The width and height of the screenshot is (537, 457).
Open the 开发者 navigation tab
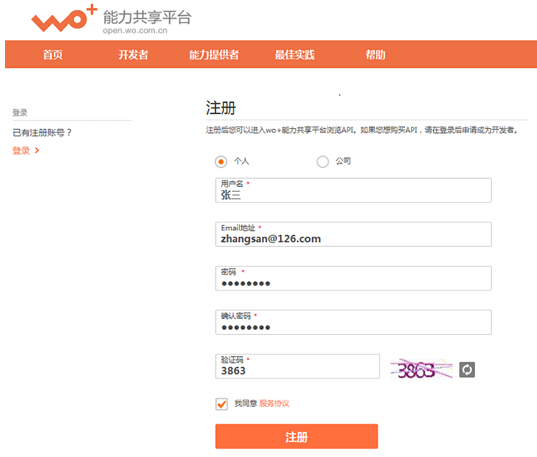pyautogui.click(x=133, y=54)
